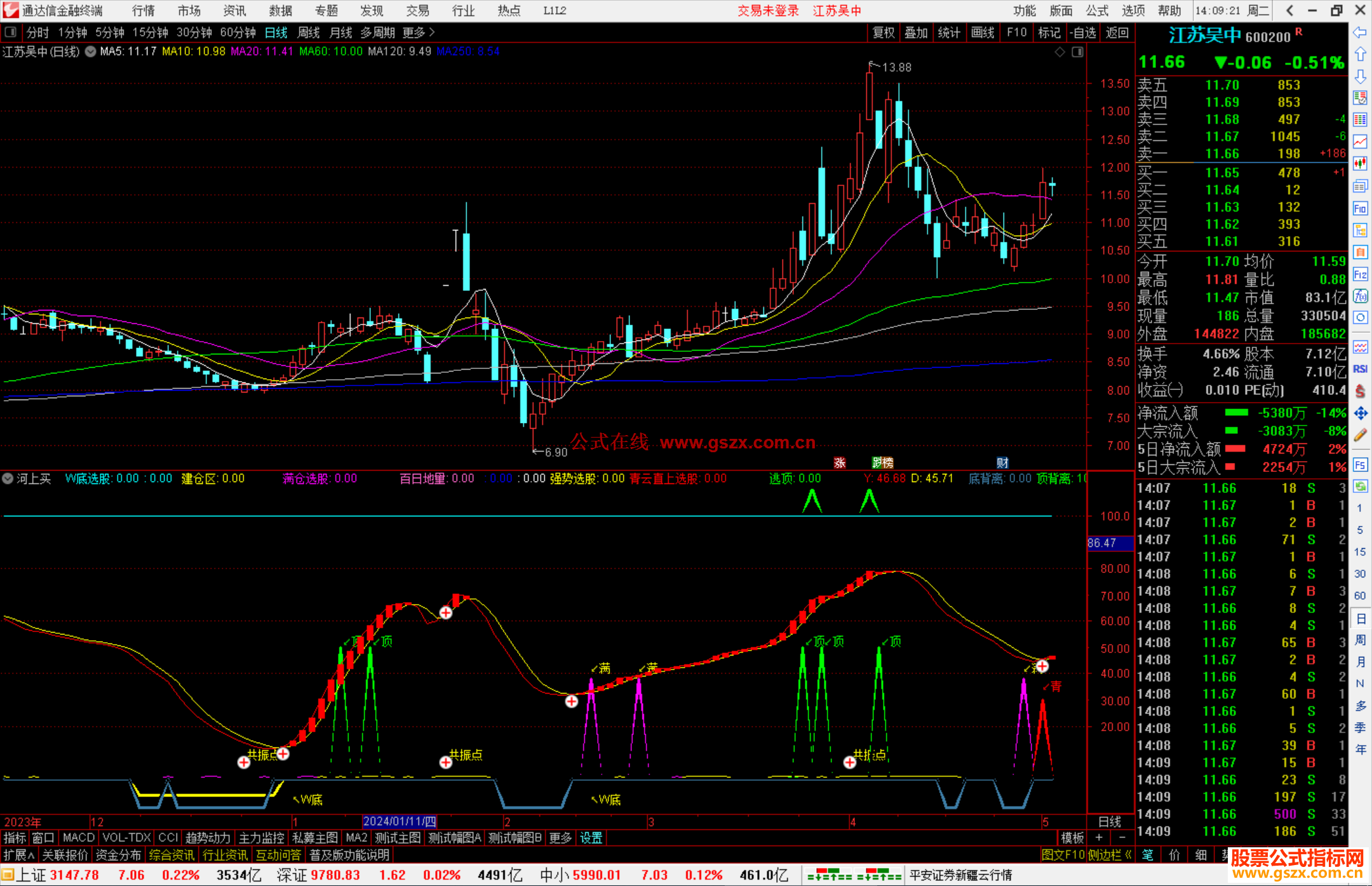Click the F12 trade sidebar icon

[1360, 274]
